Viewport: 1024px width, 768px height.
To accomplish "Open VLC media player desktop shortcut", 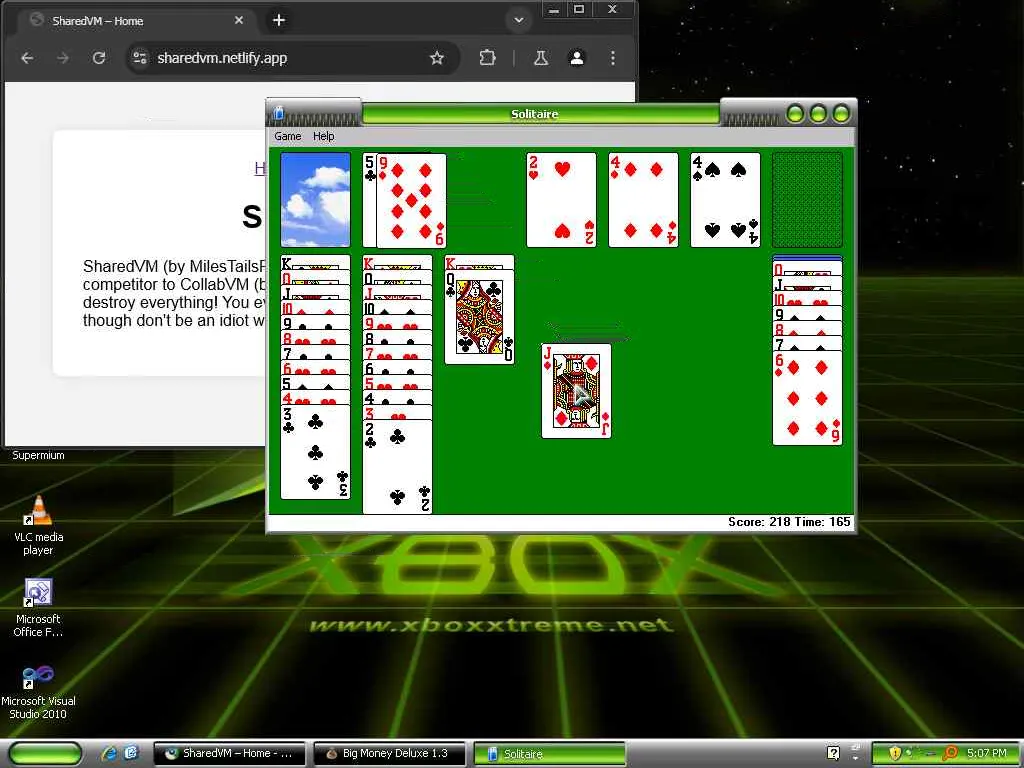I will click(x=39, y=525).
